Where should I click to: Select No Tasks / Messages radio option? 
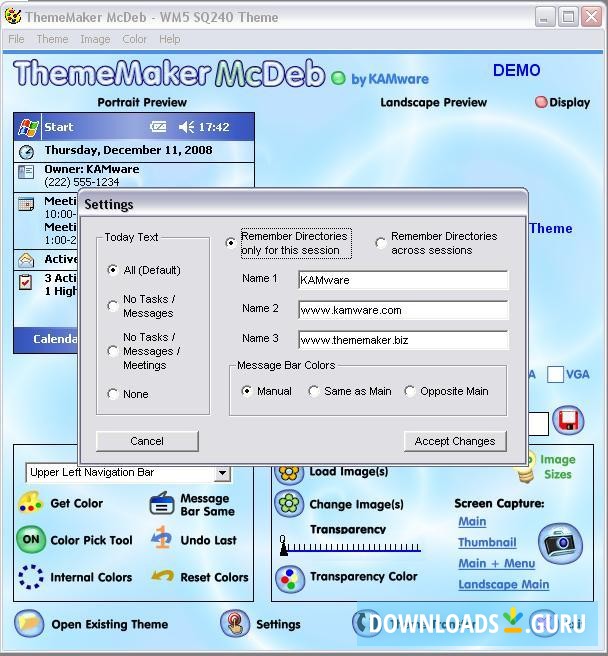tap(112, 306)
